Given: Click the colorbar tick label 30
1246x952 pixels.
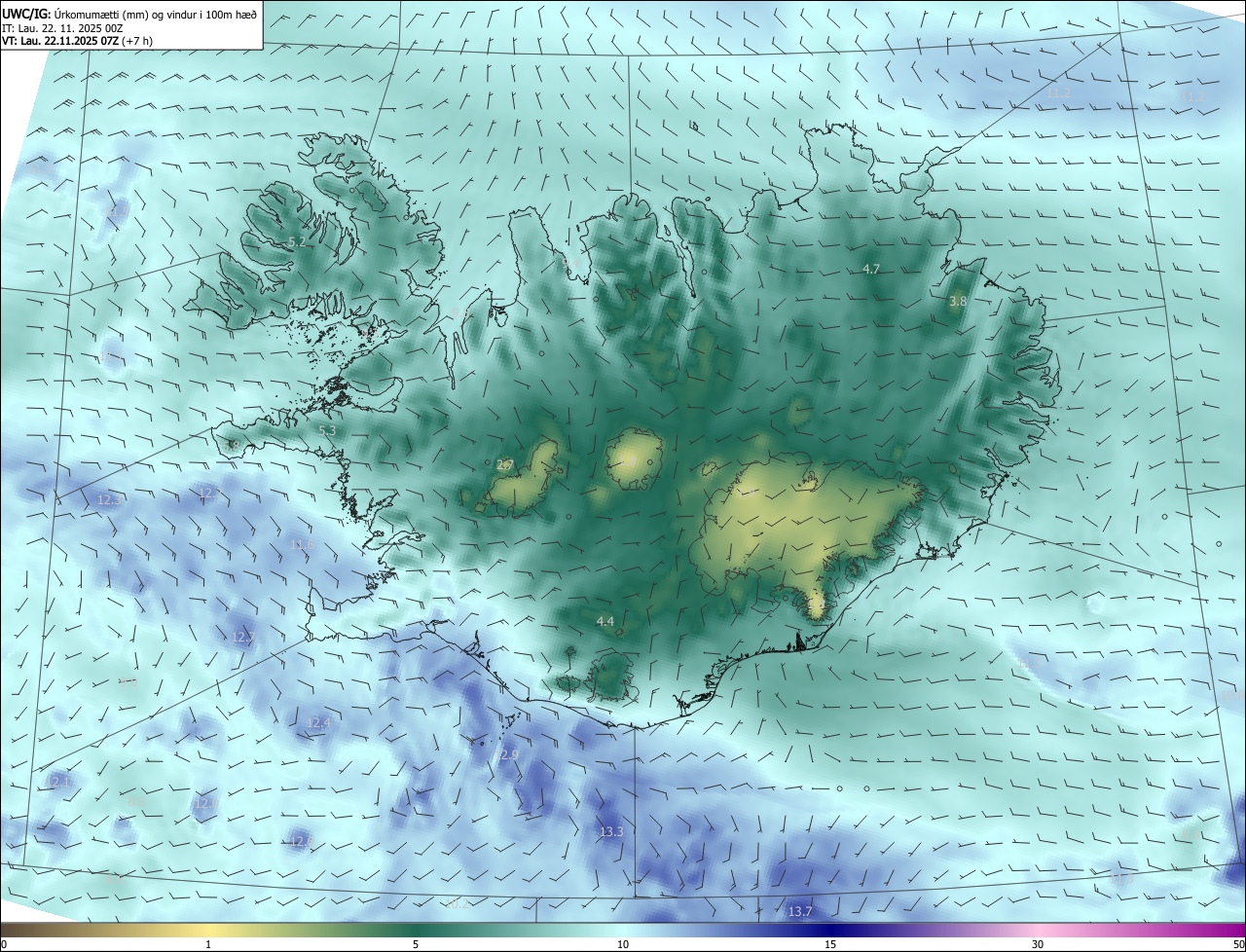Looking at the screenshot, I should click(1038, 944).
